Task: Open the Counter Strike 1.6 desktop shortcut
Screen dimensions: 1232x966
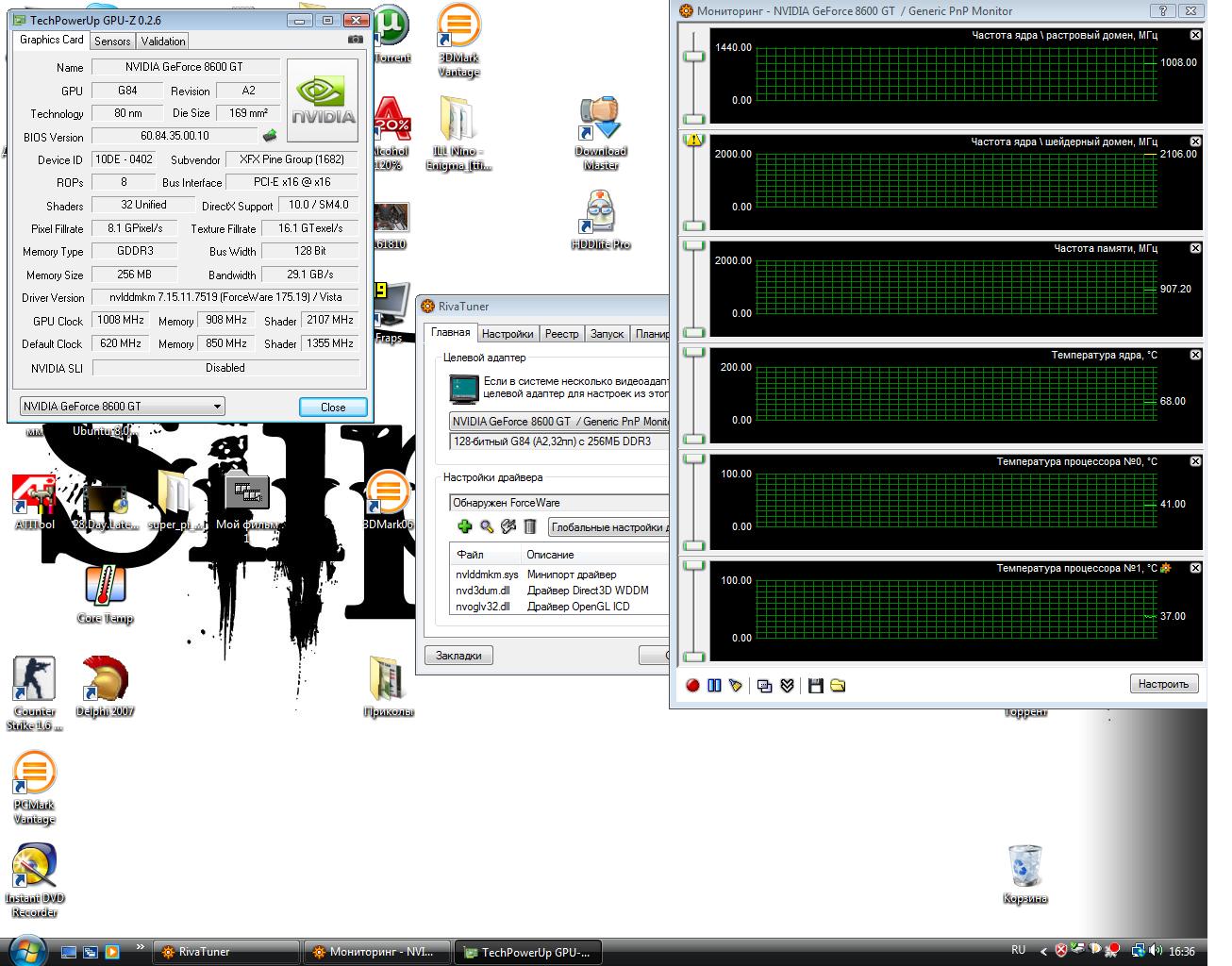Action: tap(35, 693)
